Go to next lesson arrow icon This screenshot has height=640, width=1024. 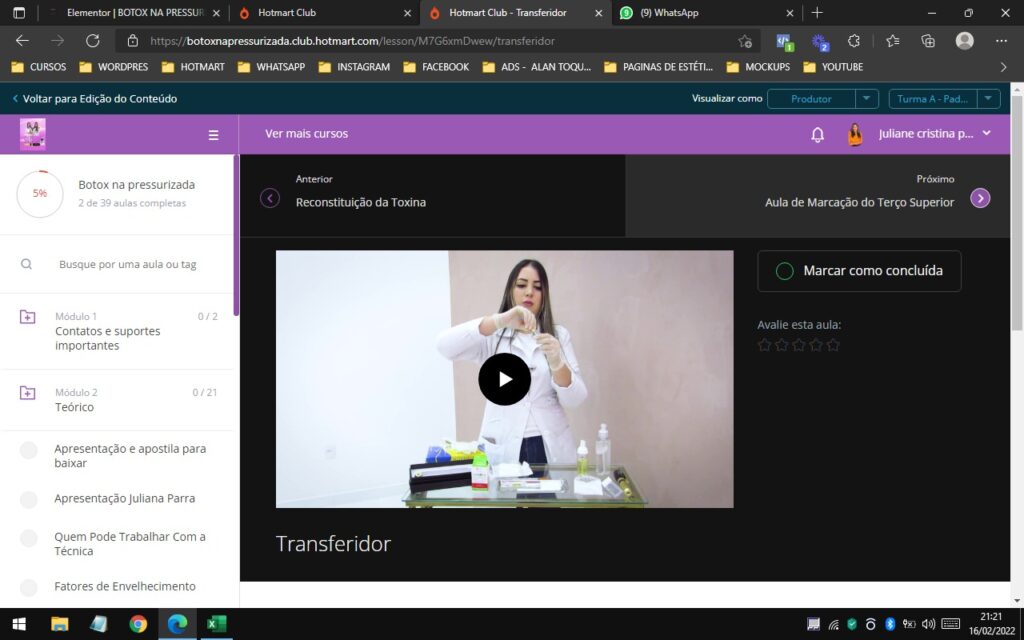tap(980, 198)
